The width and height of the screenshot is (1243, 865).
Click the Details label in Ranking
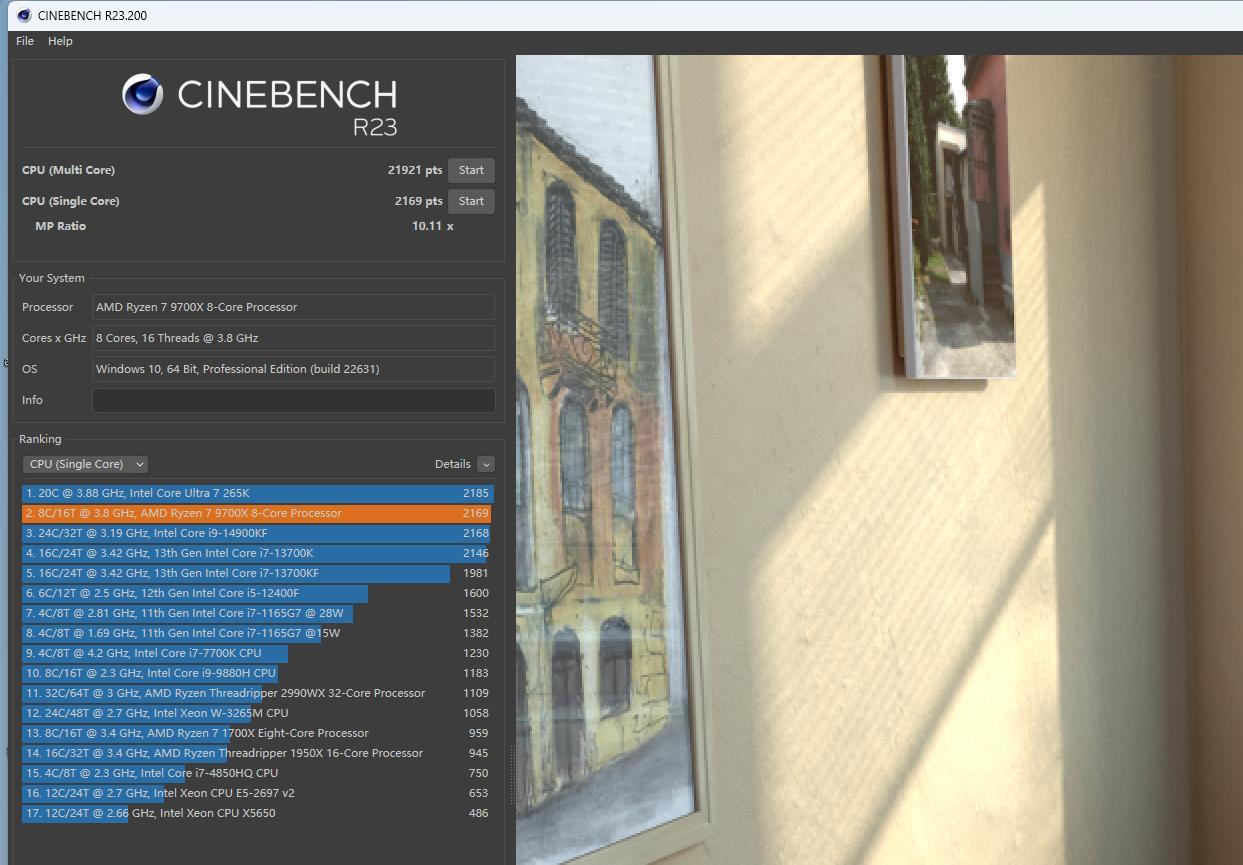point(452,464)
